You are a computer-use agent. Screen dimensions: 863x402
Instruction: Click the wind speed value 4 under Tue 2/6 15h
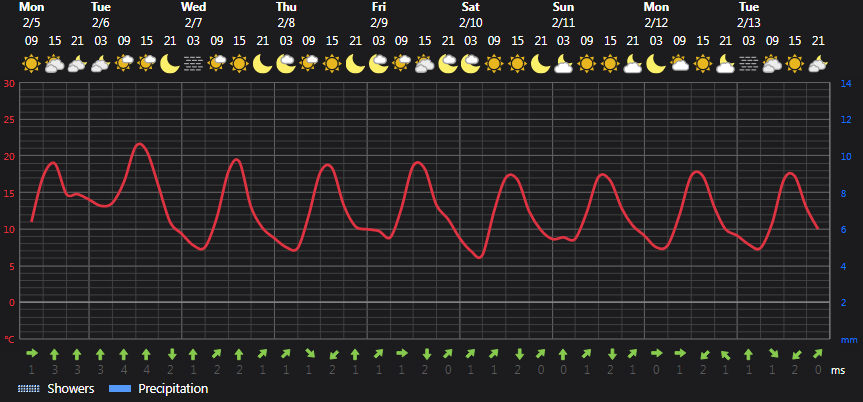point(147,370)
